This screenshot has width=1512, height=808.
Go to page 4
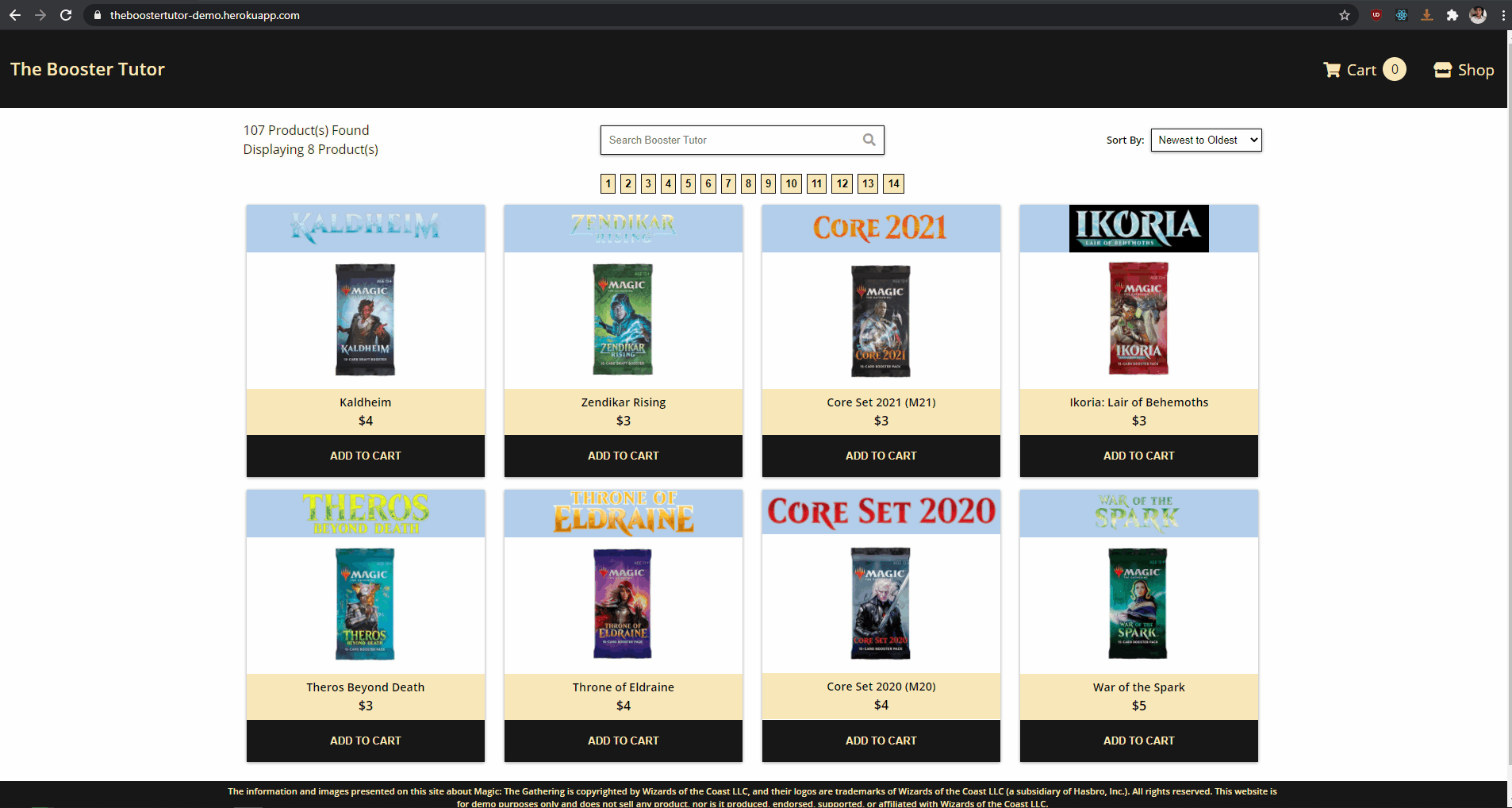669,183
